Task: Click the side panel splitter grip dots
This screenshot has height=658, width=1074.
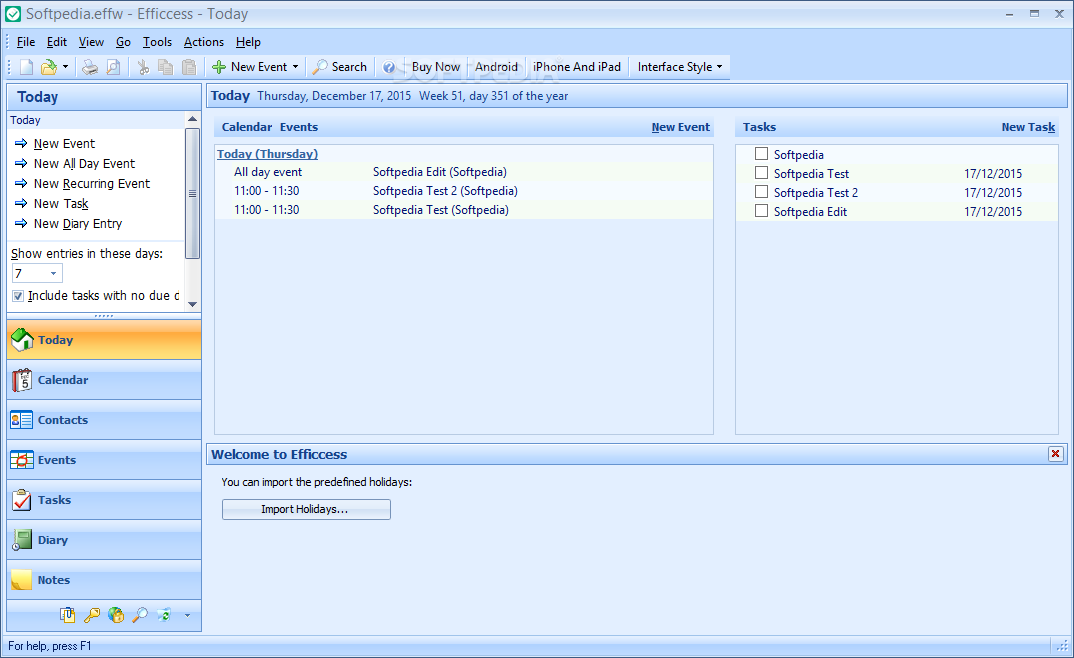Action: coord(104,316)
